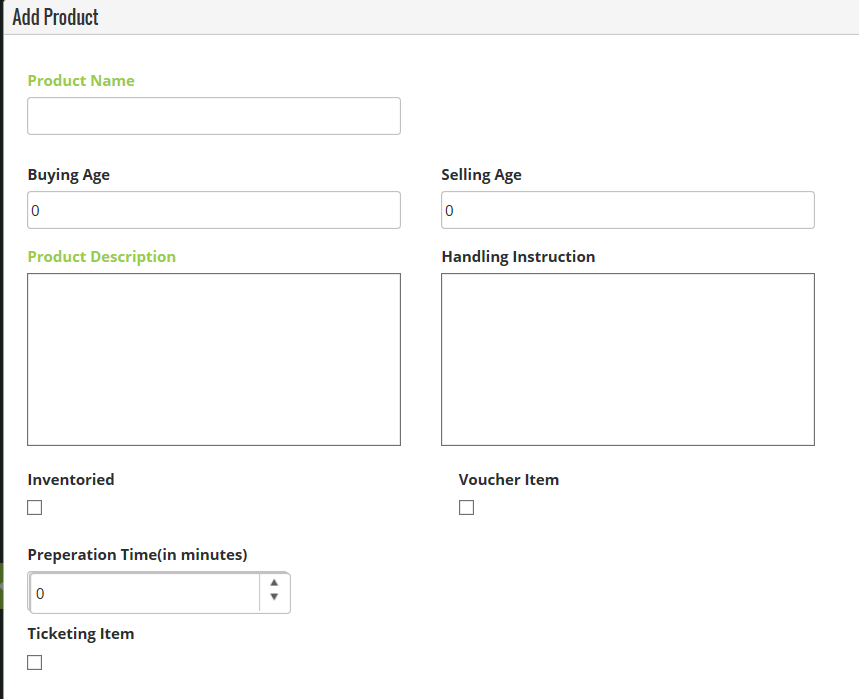Click the Inventoried label text

click(x=71, y=480)
